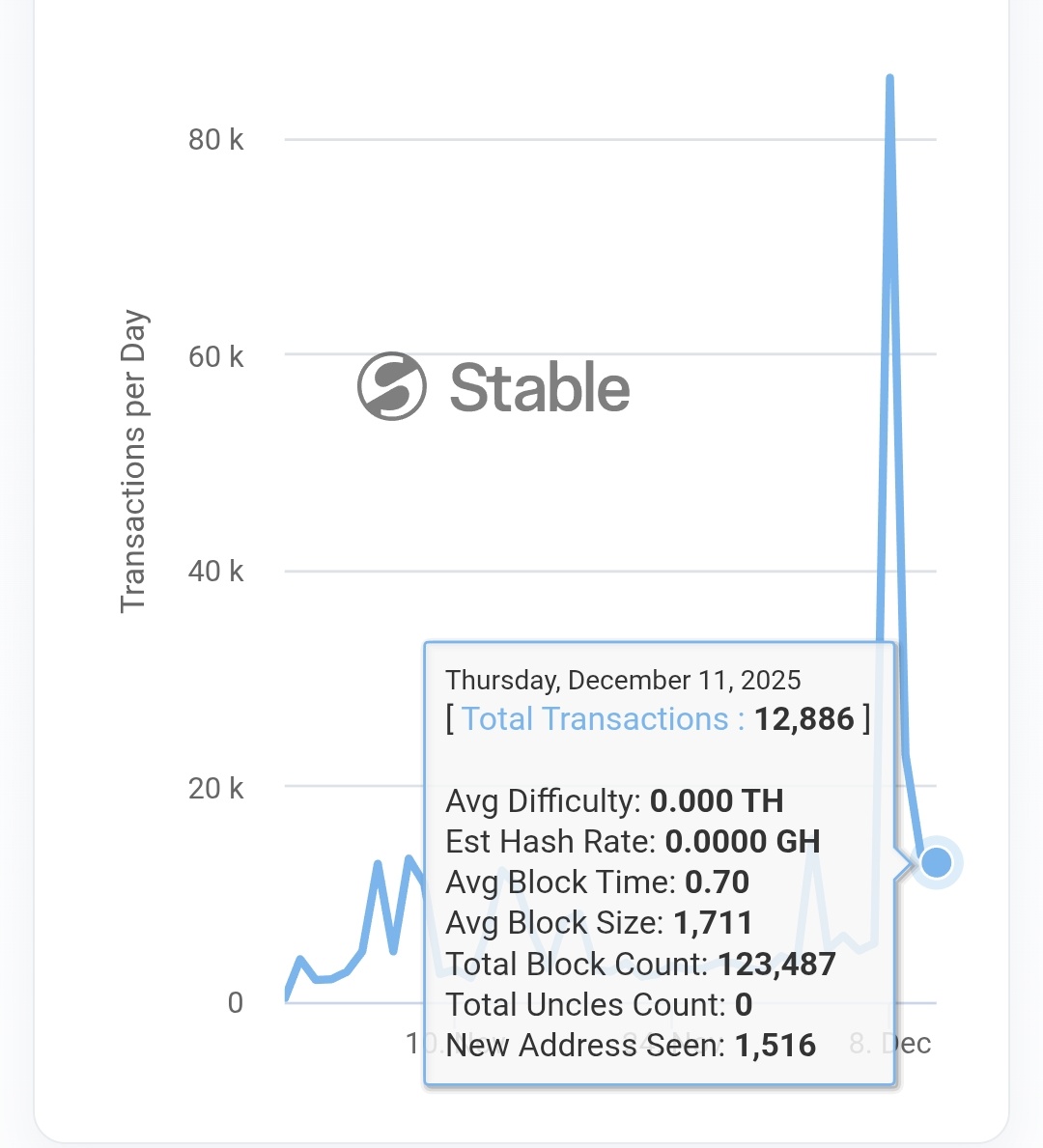Click the 20 k y-axis label
1043x1148 pixels.
coord(215,788)
